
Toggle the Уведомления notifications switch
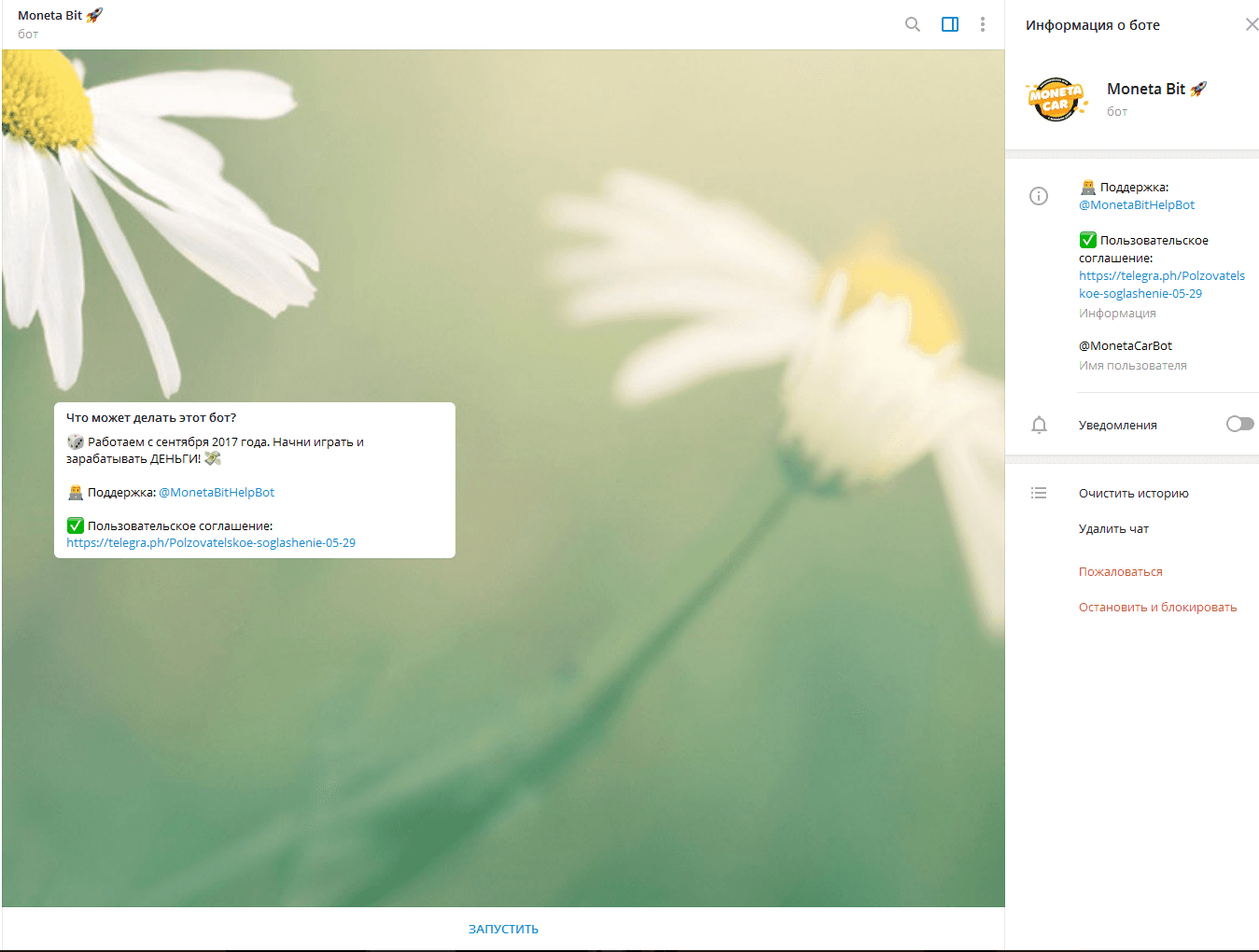tap(1238, 425)
